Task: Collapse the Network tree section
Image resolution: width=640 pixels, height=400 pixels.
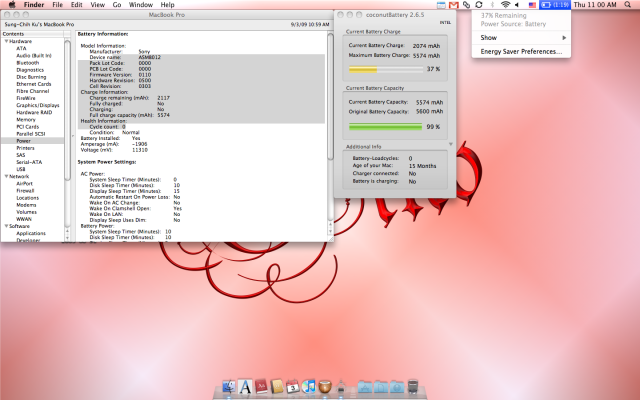Action: [x=7, y=176]
